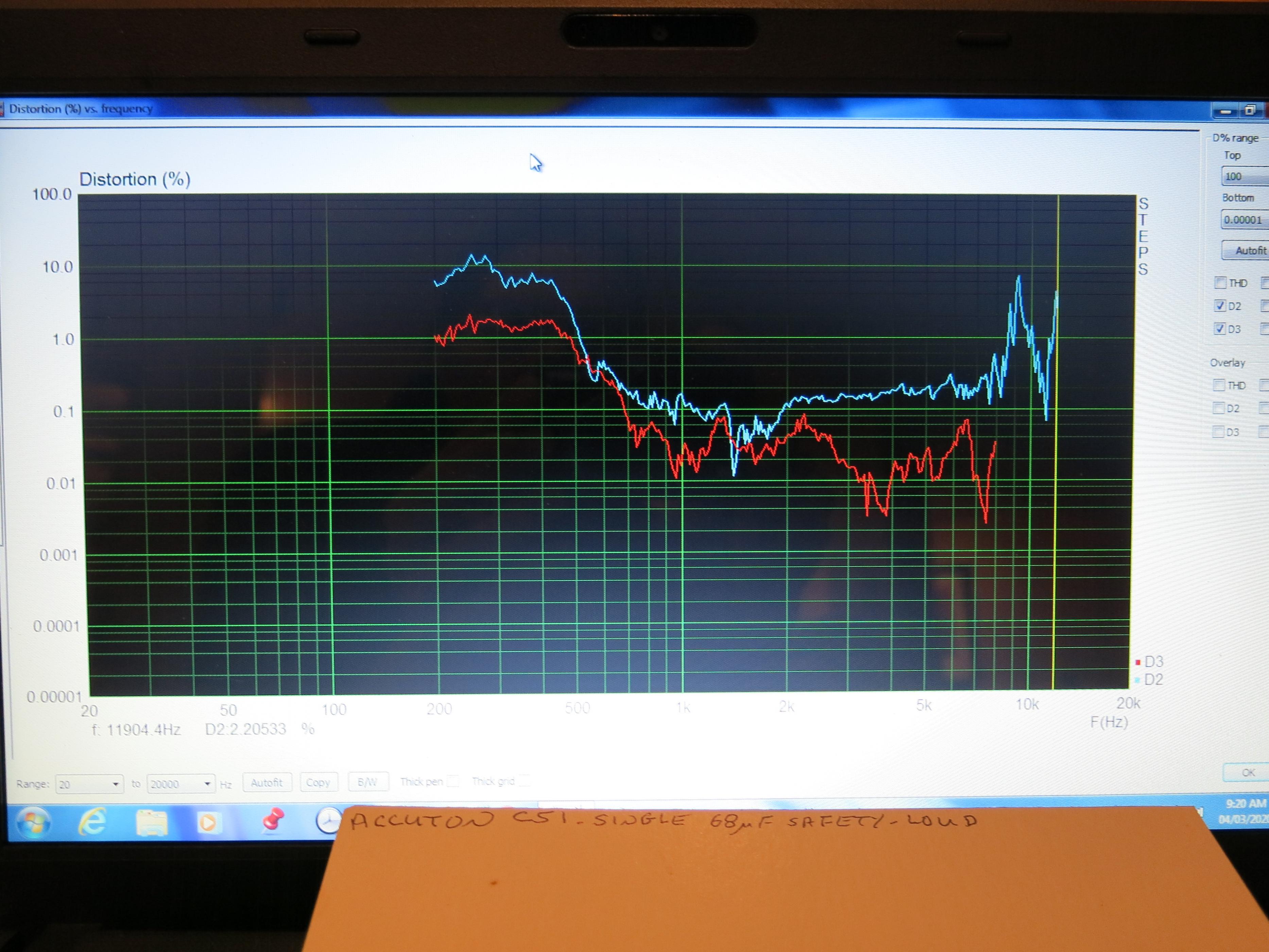Click the yellow frequency cursor line
Screen dimensions: 1269x952
tap(1056, 442)
